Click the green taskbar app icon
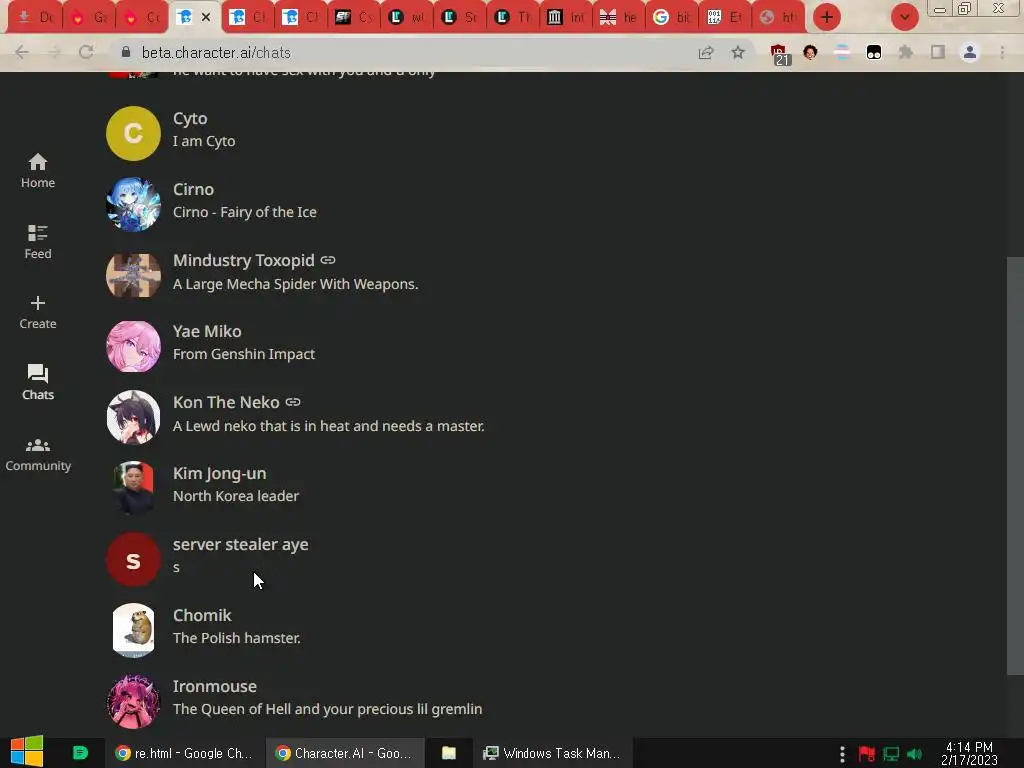This screenshot has width=1024, height=768. [80, 753]
